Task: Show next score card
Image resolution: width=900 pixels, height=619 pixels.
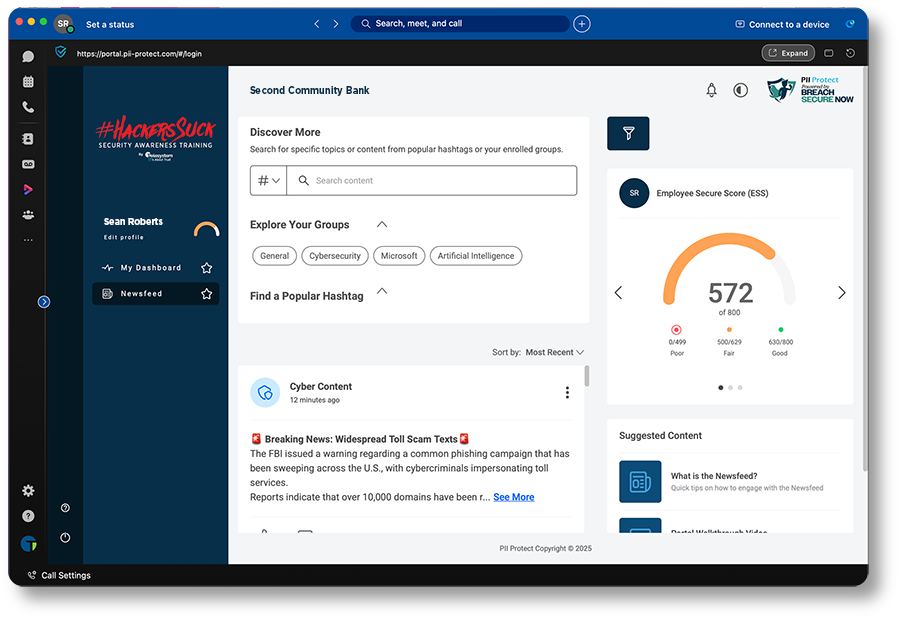Action: [x=841, y=293]
